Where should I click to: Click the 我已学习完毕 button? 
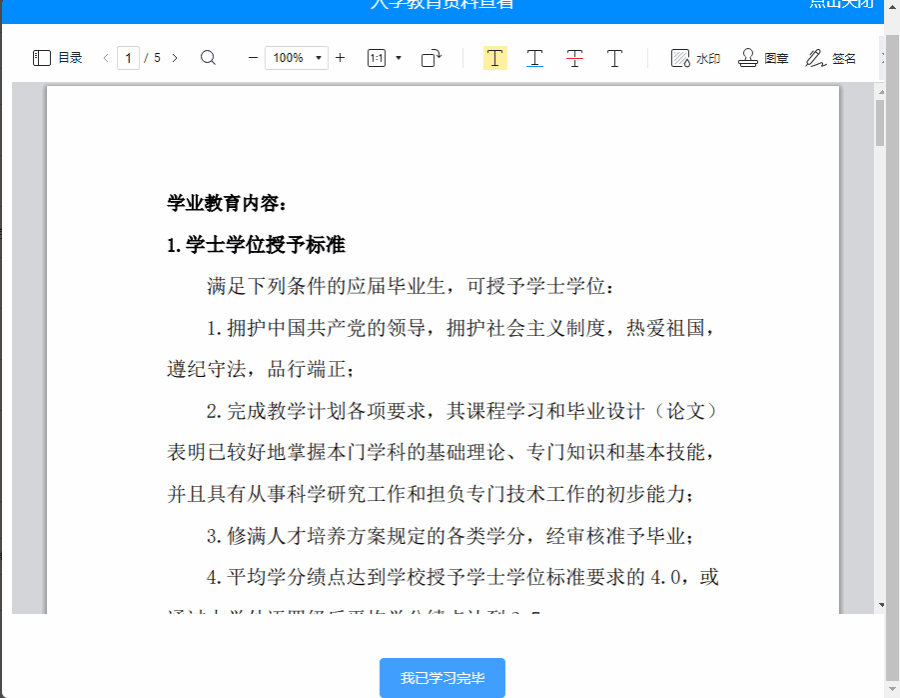(442, 678)
